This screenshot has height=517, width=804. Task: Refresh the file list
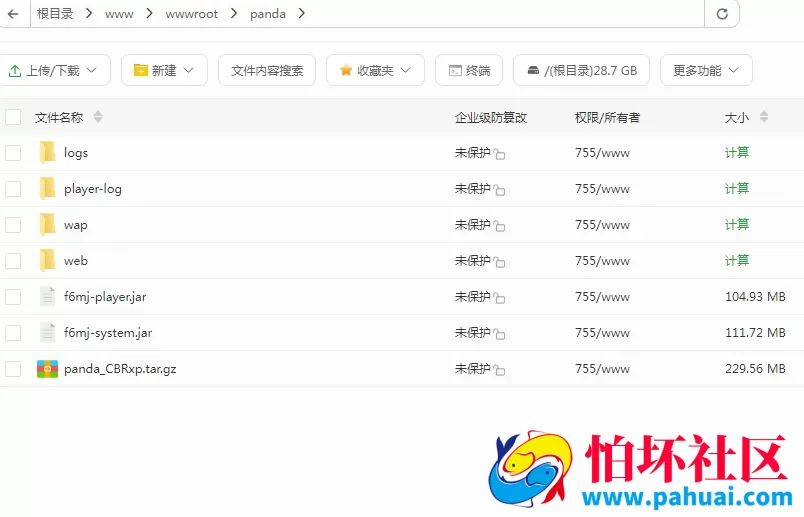click(722, 14)
